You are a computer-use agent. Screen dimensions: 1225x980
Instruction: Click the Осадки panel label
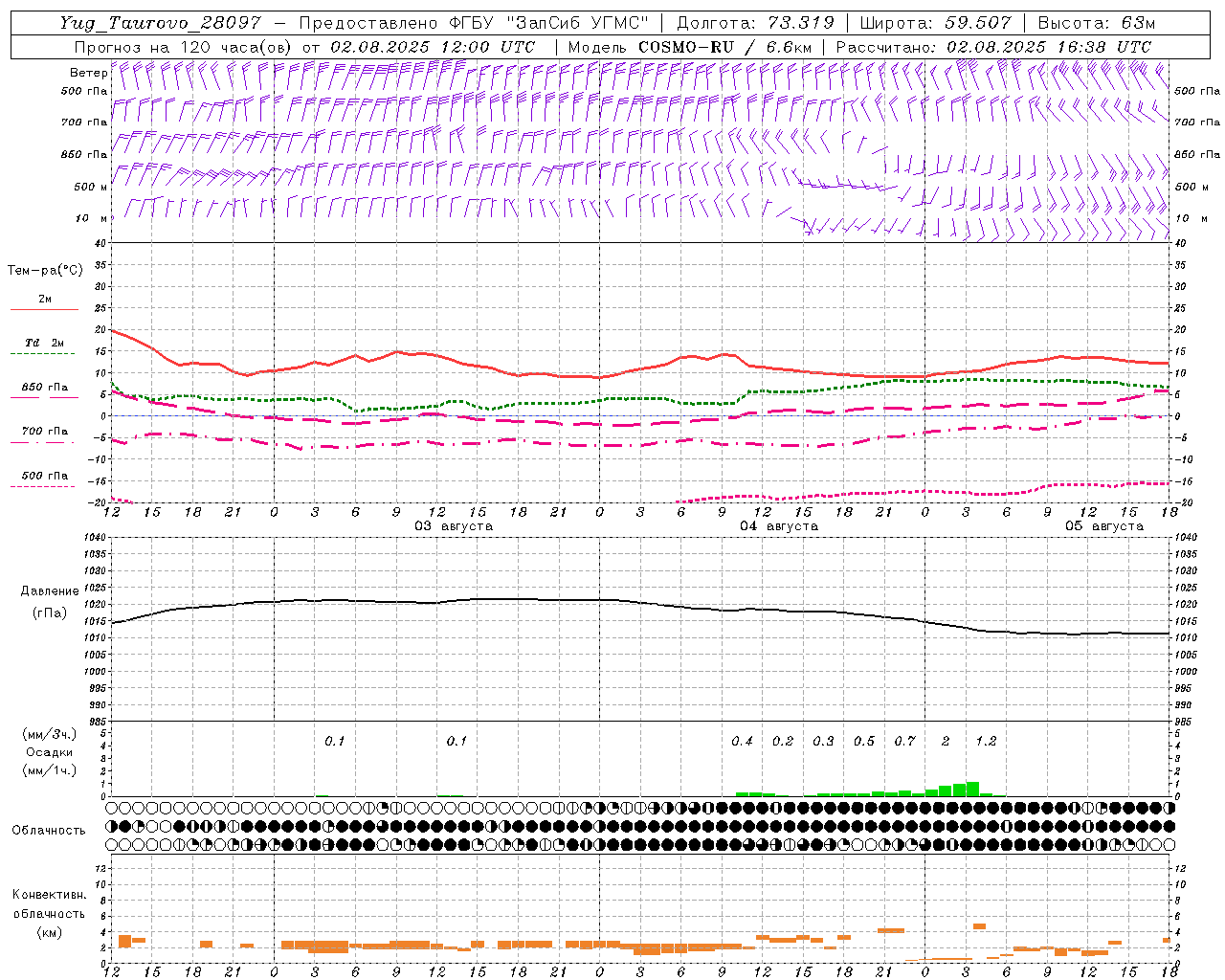(x=49, y=752)
